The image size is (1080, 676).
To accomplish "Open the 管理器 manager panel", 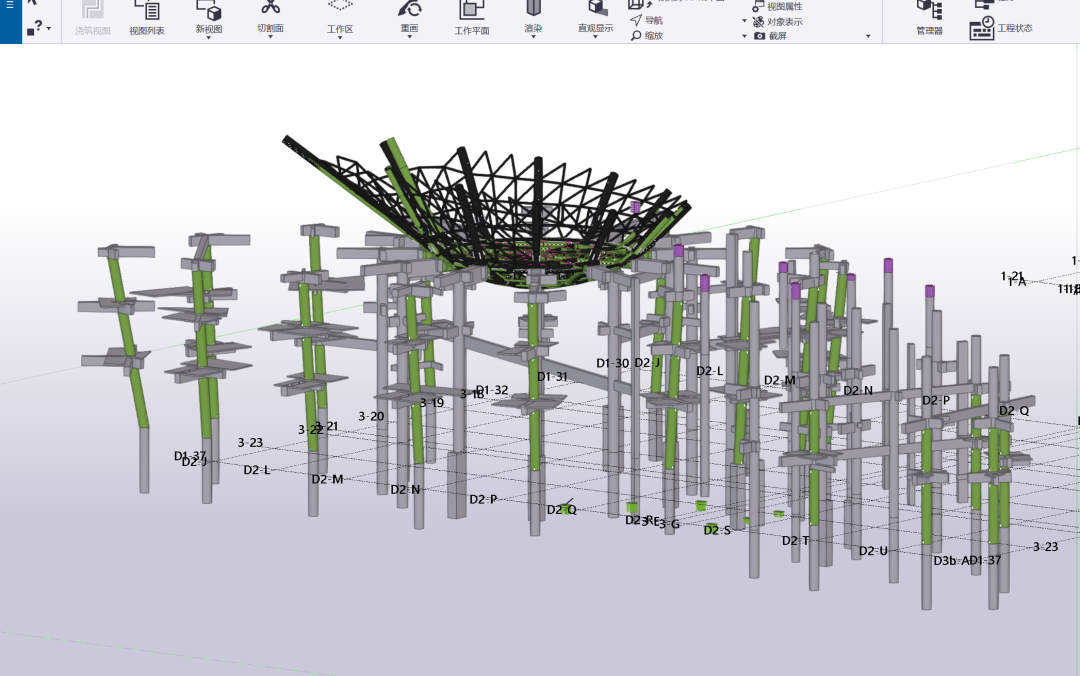I will click(929, 19).
